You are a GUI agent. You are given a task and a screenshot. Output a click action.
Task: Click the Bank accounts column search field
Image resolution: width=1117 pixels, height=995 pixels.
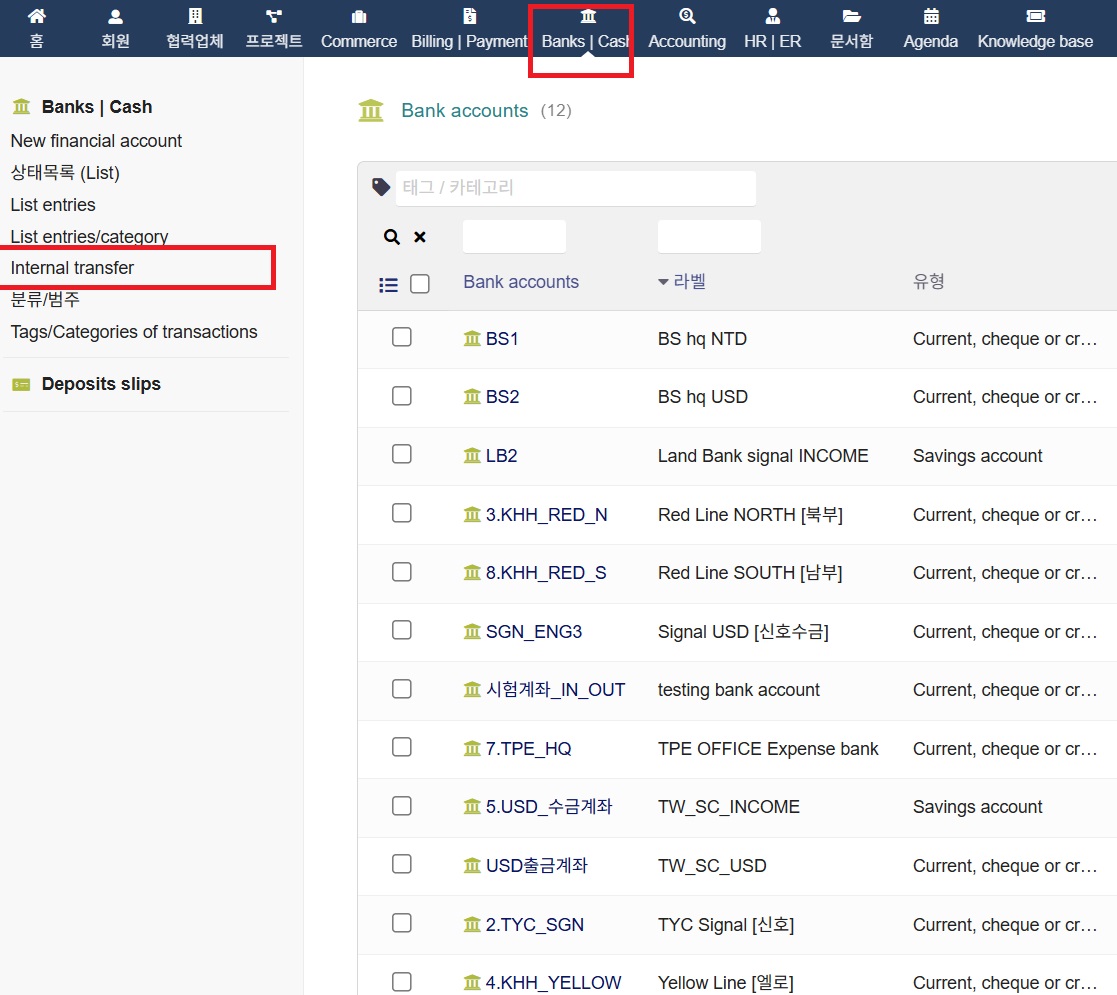[514, 237]
